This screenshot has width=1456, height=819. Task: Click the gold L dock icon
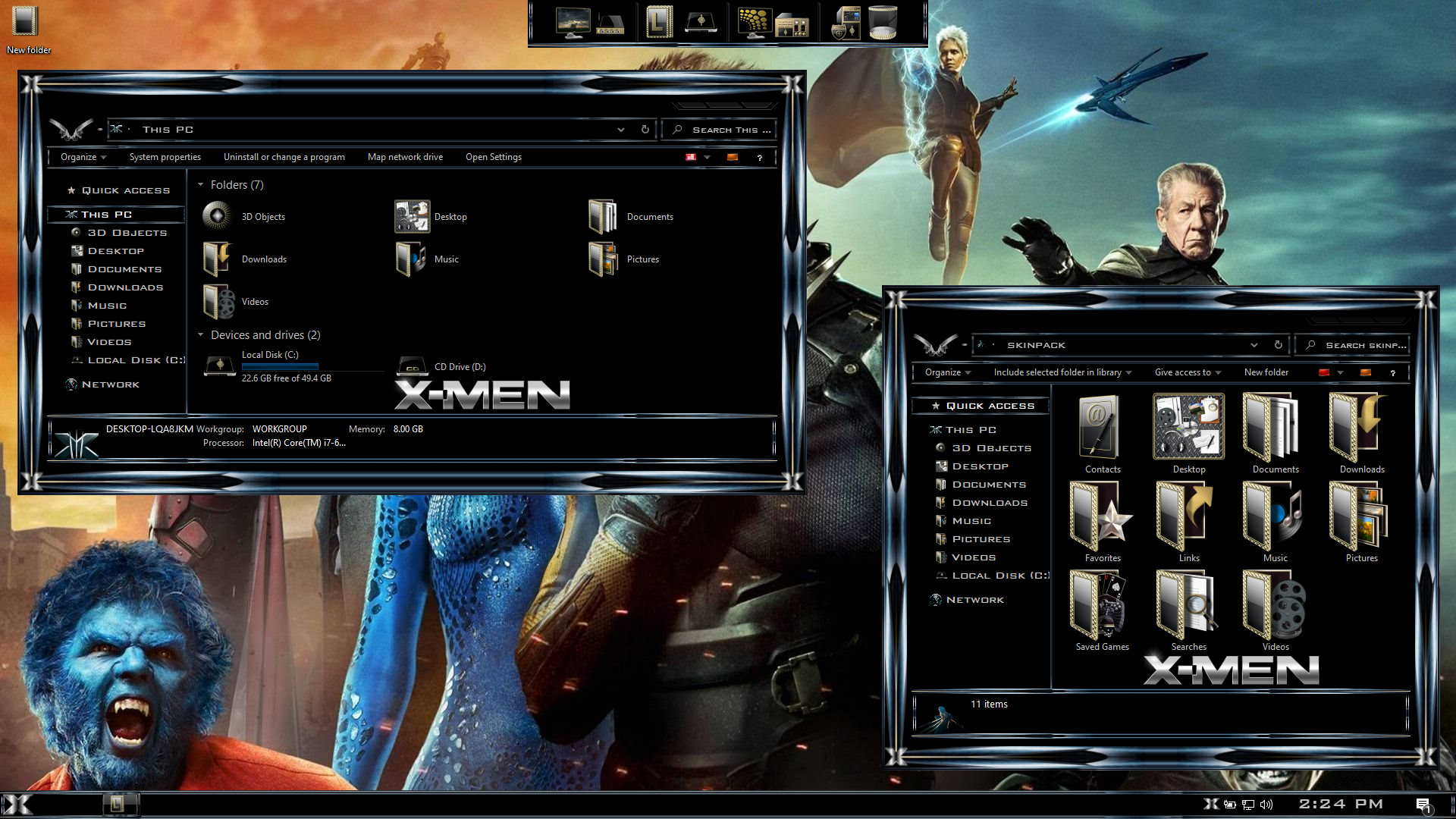coord(658,23)
